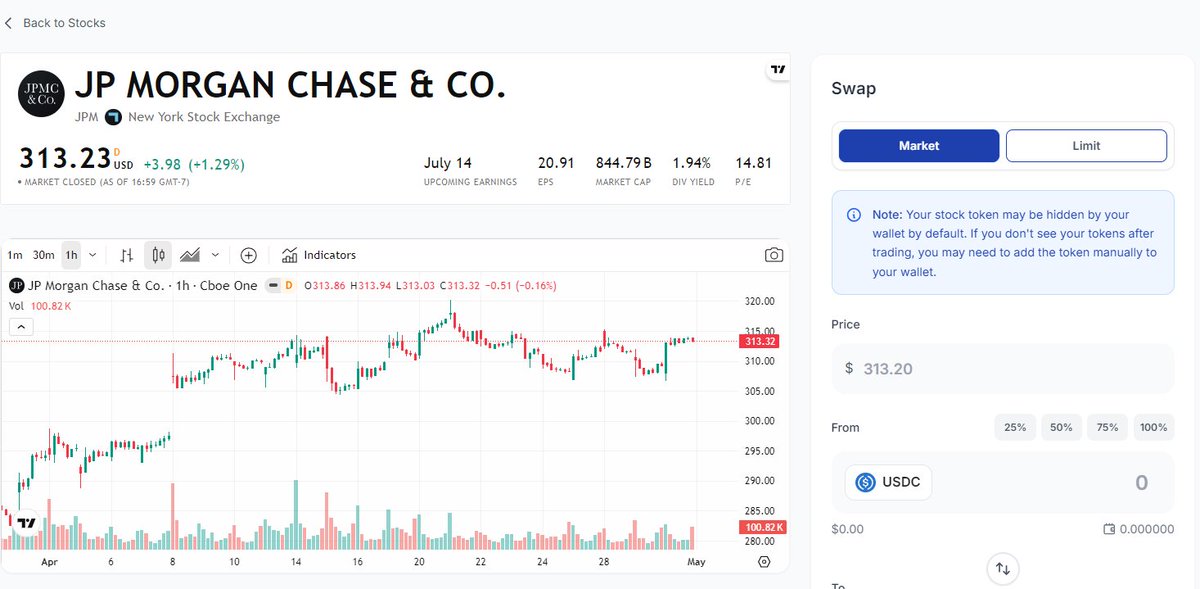Click the From amount input showing 0
Screen dimensions: 1200x589
tap(1141, 483)
